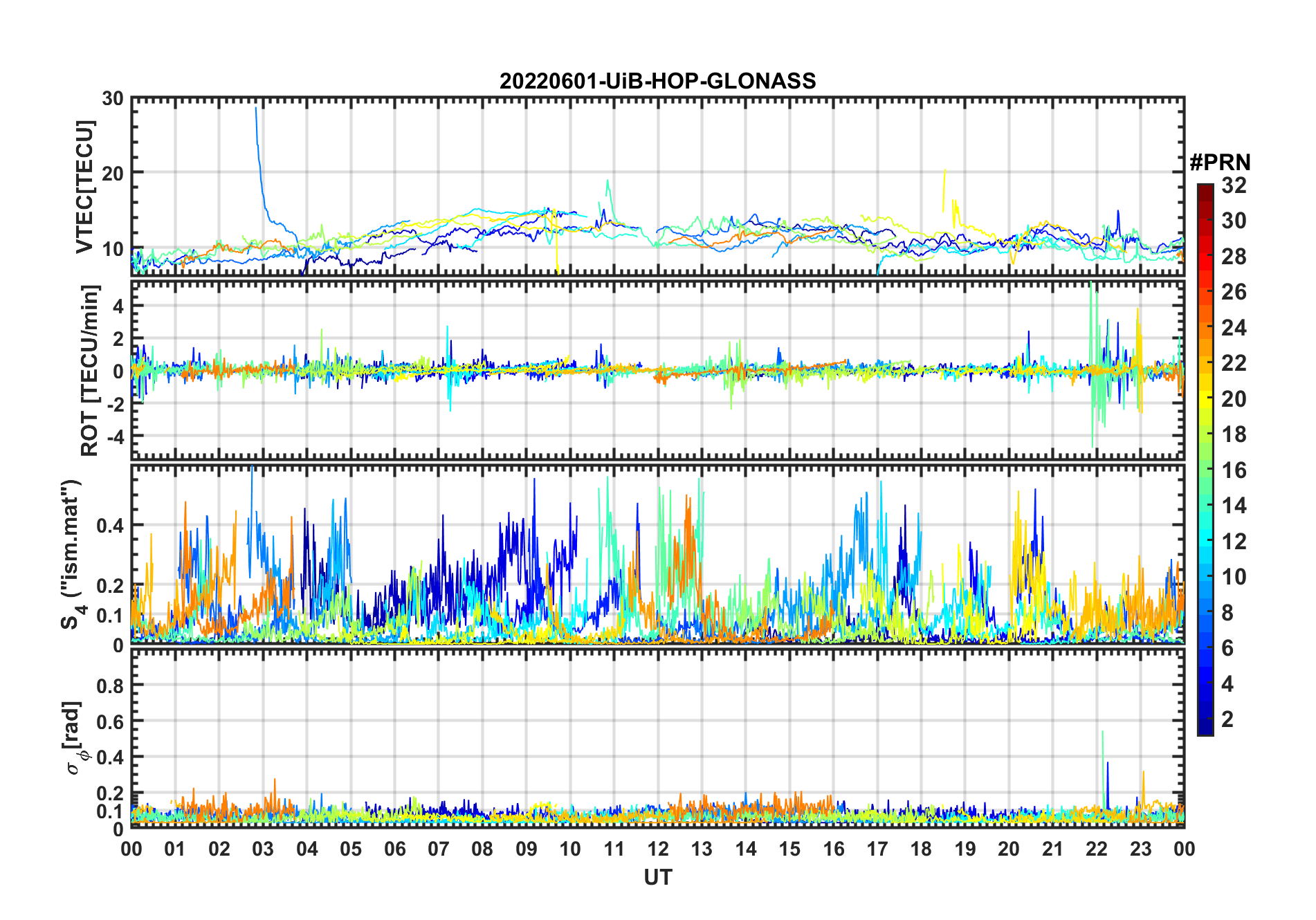The height and width of the screenshot is (920, 1316).
Task: Click colorbar tick label 32
Action: 1234,185
